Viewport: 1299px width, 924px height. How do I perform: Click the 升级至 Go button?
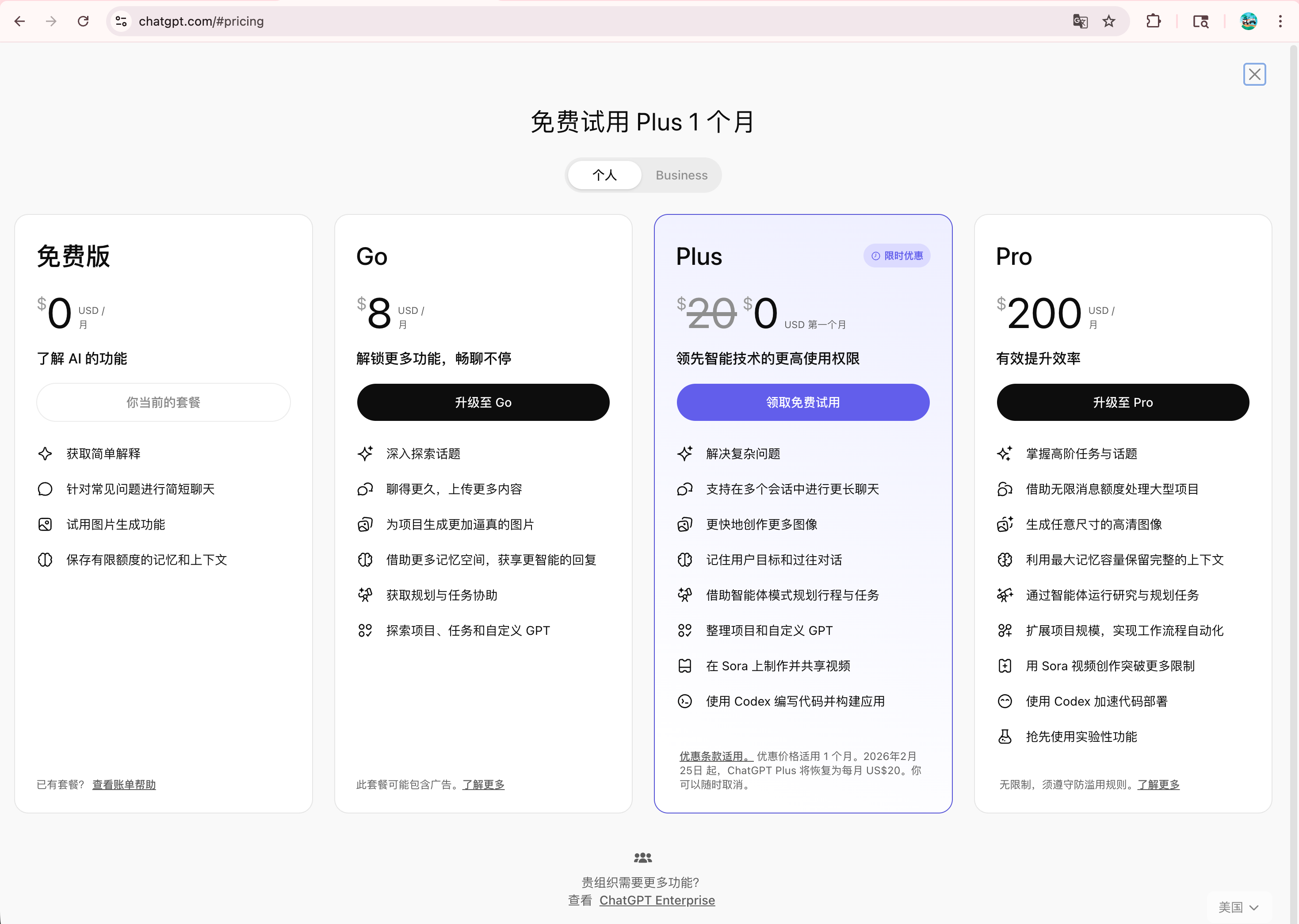tap(483, 402)
